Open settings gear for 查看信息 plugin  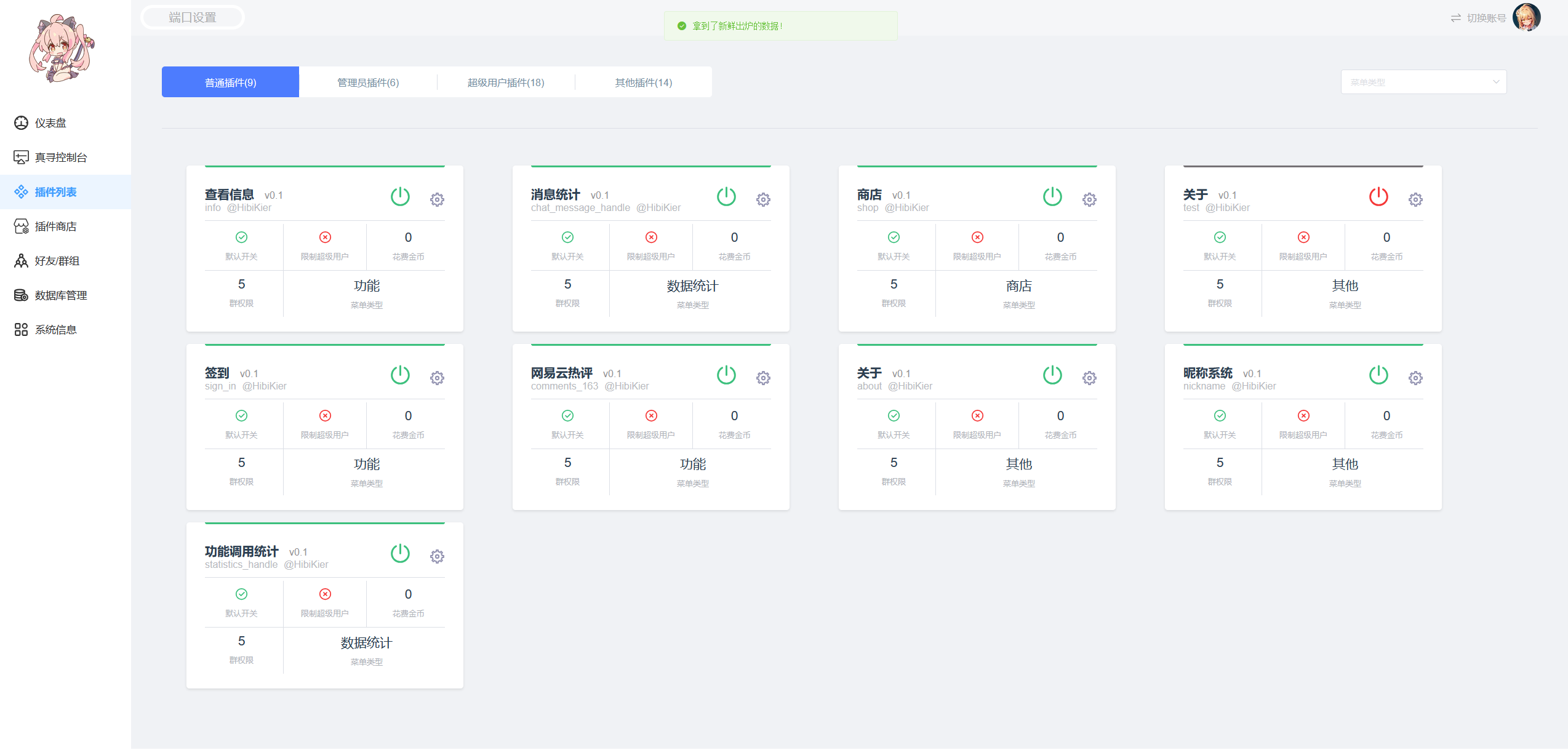437,199
